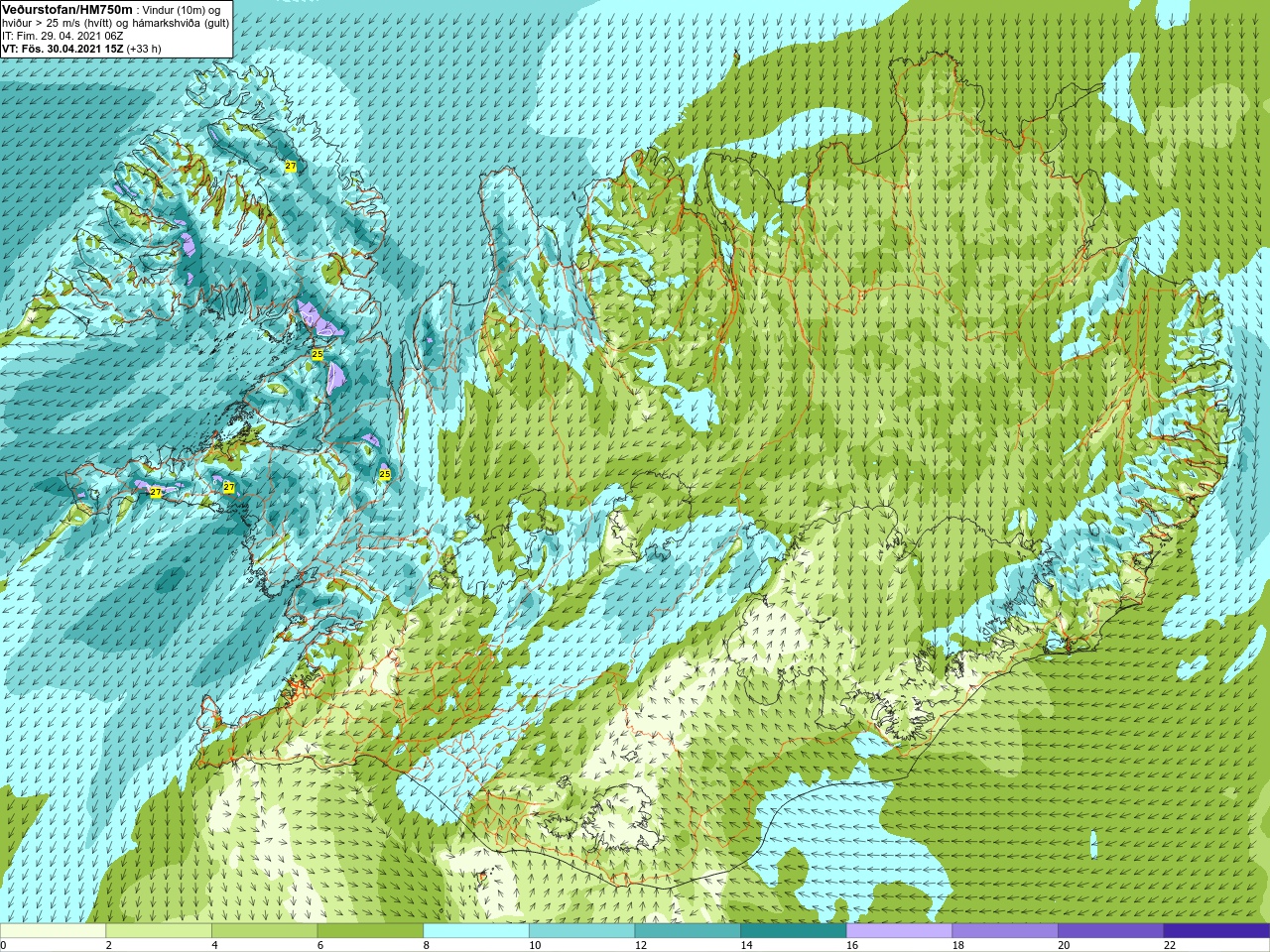Viewport: 1270px width, 952px height.
Task: Select the light cyan 8–10 m/s legend swatch
Action: [x=476, y=931]
